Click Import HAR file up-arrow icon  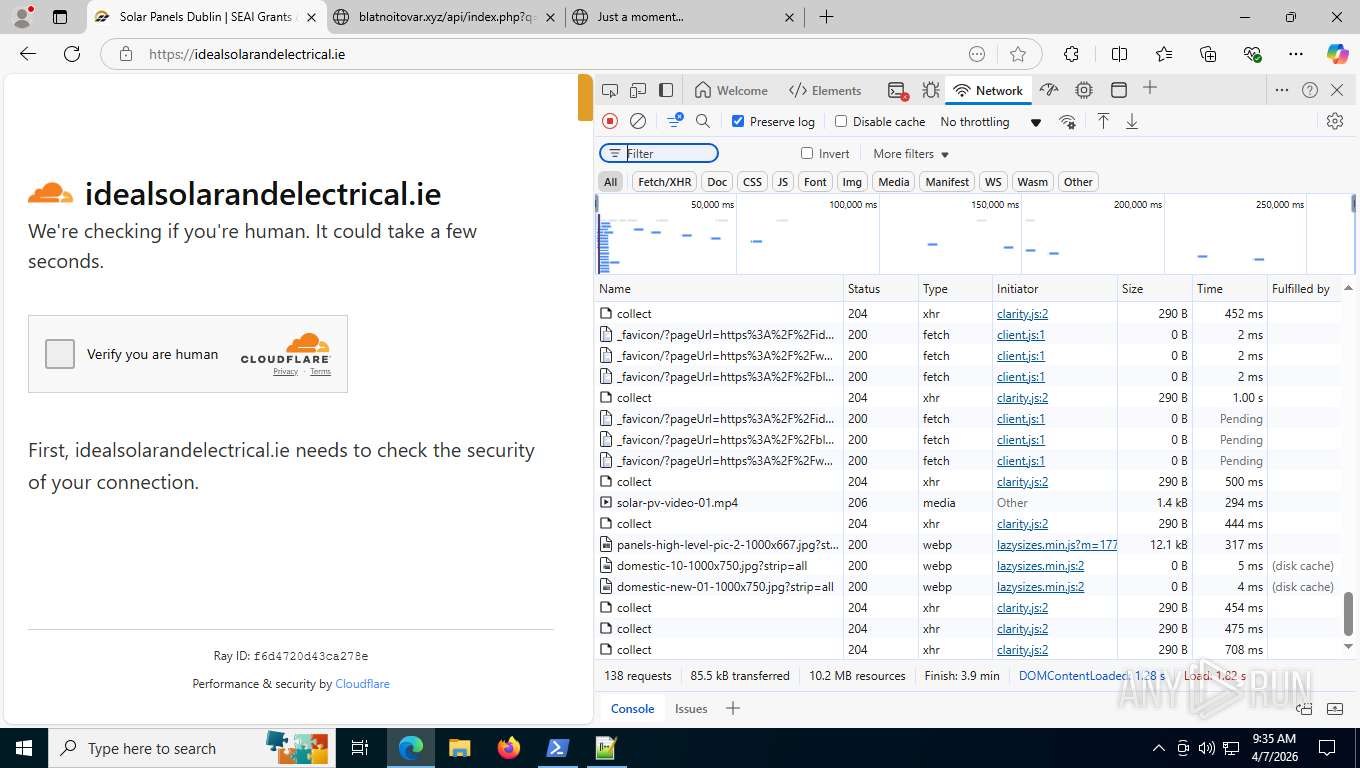point(1103,121)
